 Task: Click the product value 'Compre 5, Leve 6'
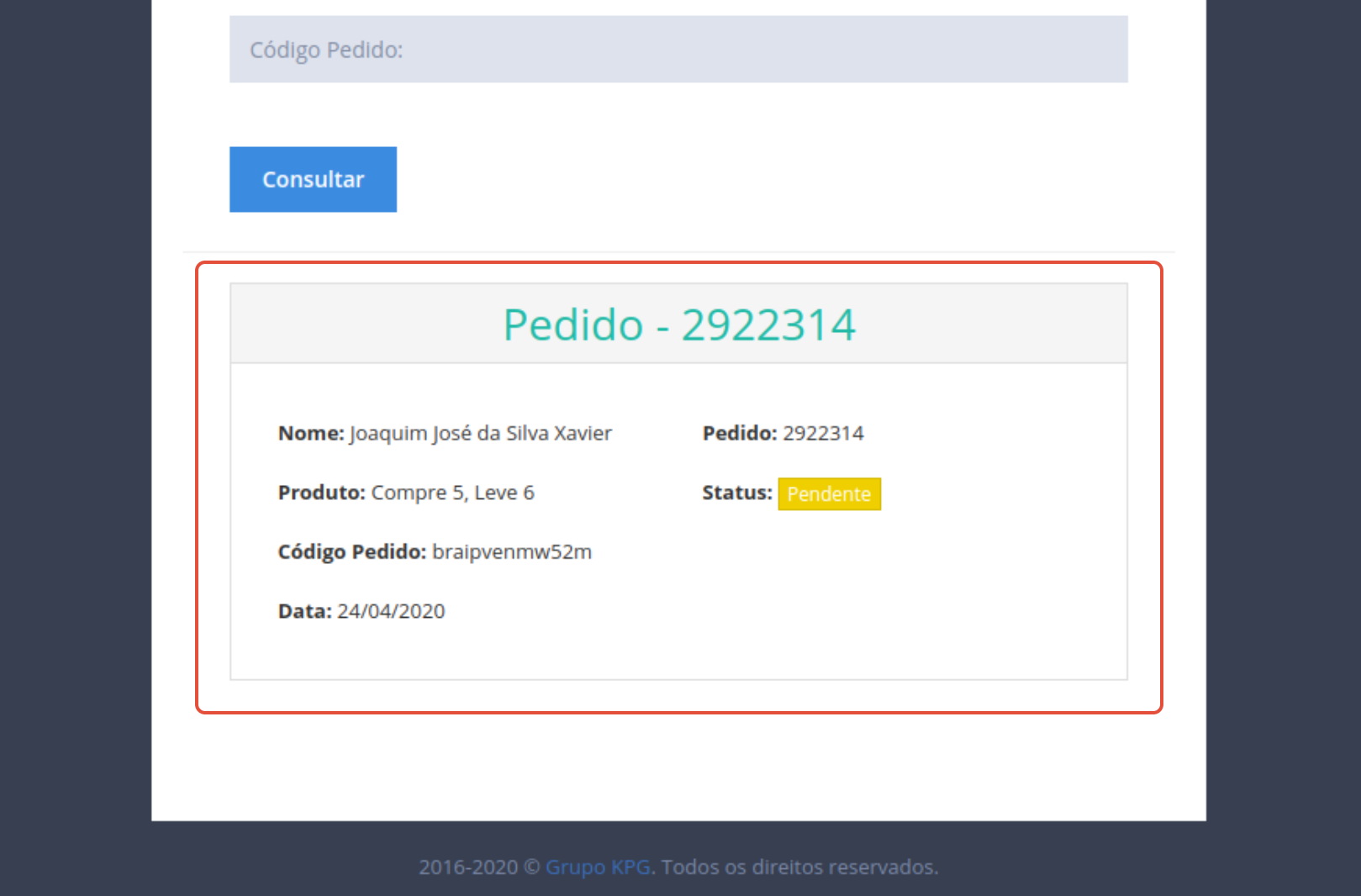pos(453,493)
